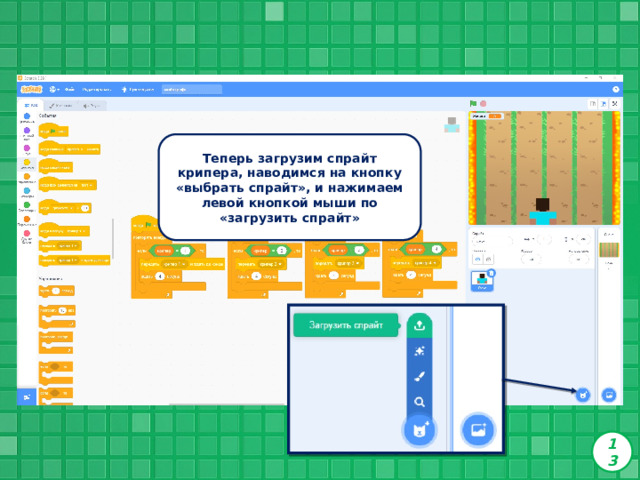Switch to fullscreen stage mode
640x480 pixels.
click(615, 104)
